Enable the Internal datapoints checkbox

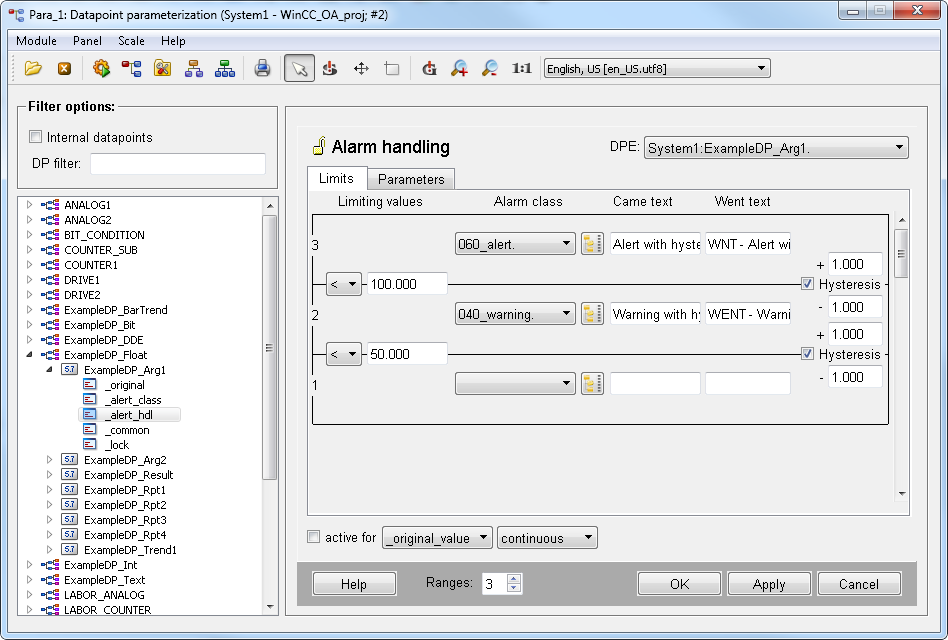(36, 137)
